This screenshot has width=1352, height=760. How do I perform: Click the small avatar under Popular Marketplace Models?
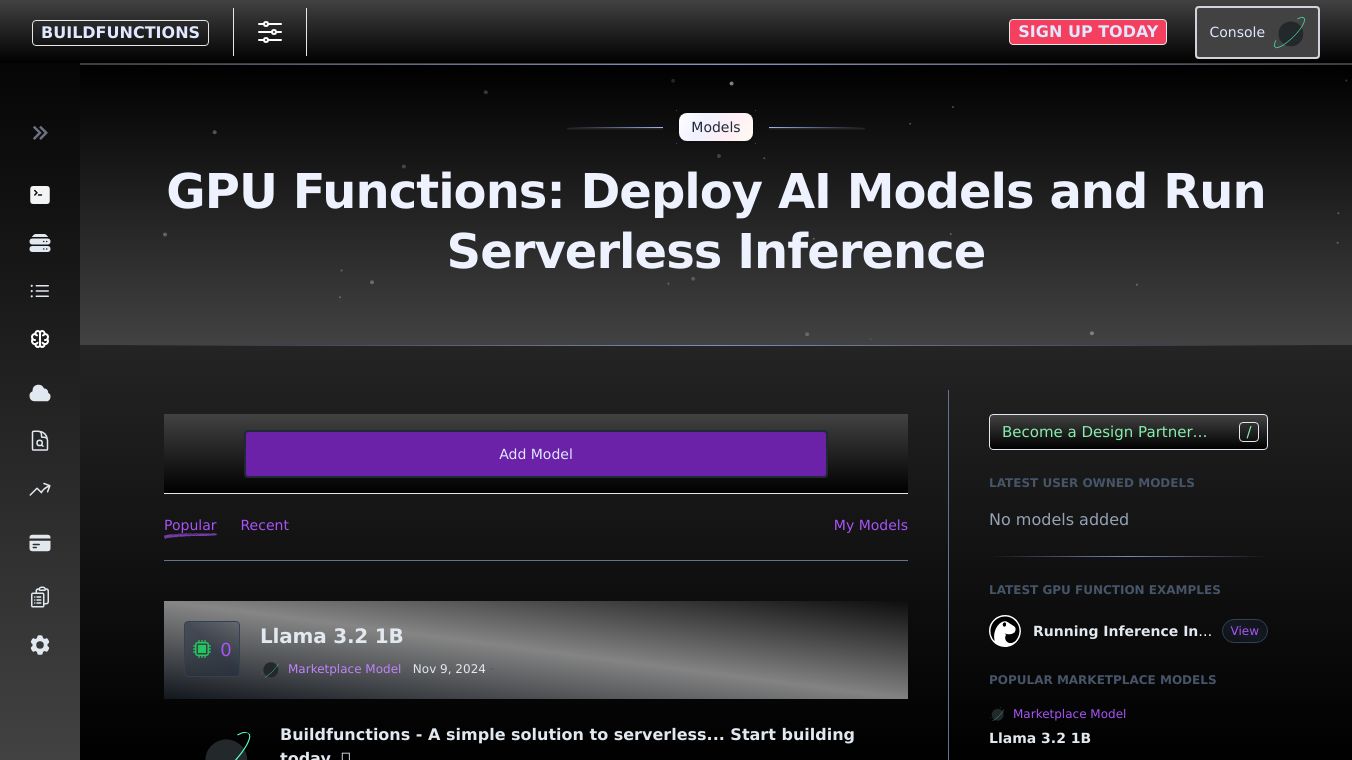(x=997, y=715)
